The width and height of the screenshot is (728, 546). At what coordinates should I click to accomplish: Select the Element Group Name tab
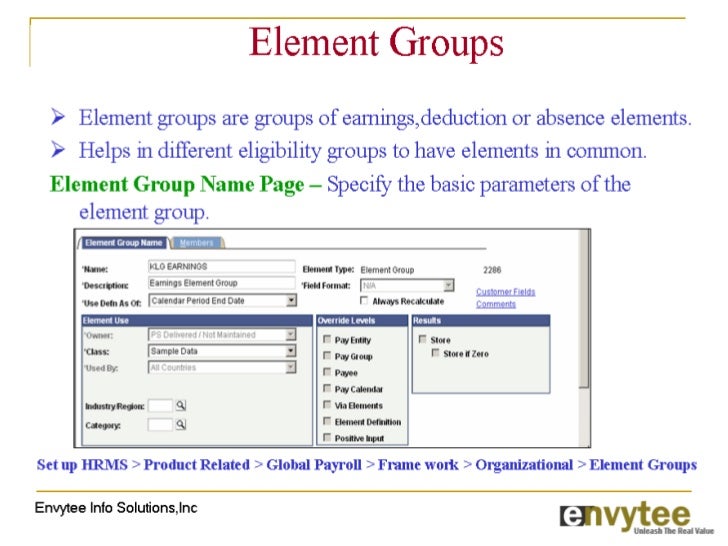point(124,243)
